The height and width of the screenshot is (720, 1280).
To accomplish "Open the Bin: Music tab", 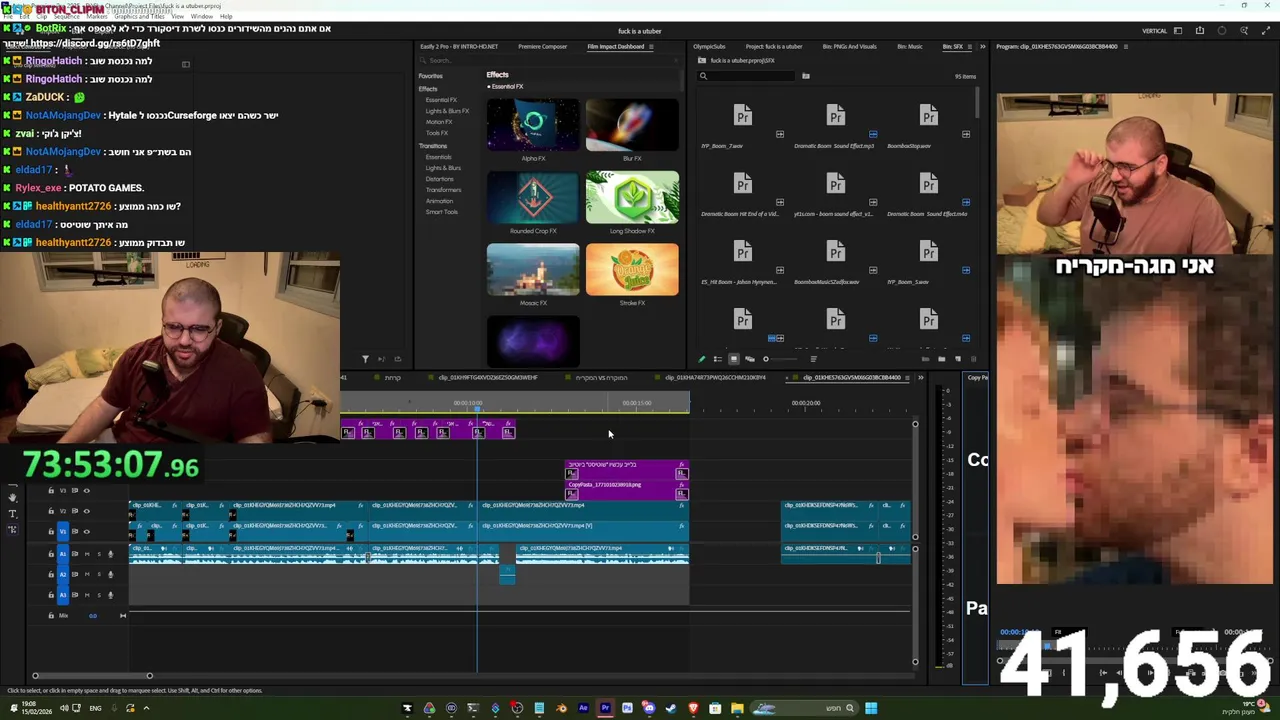I will 910,46.
